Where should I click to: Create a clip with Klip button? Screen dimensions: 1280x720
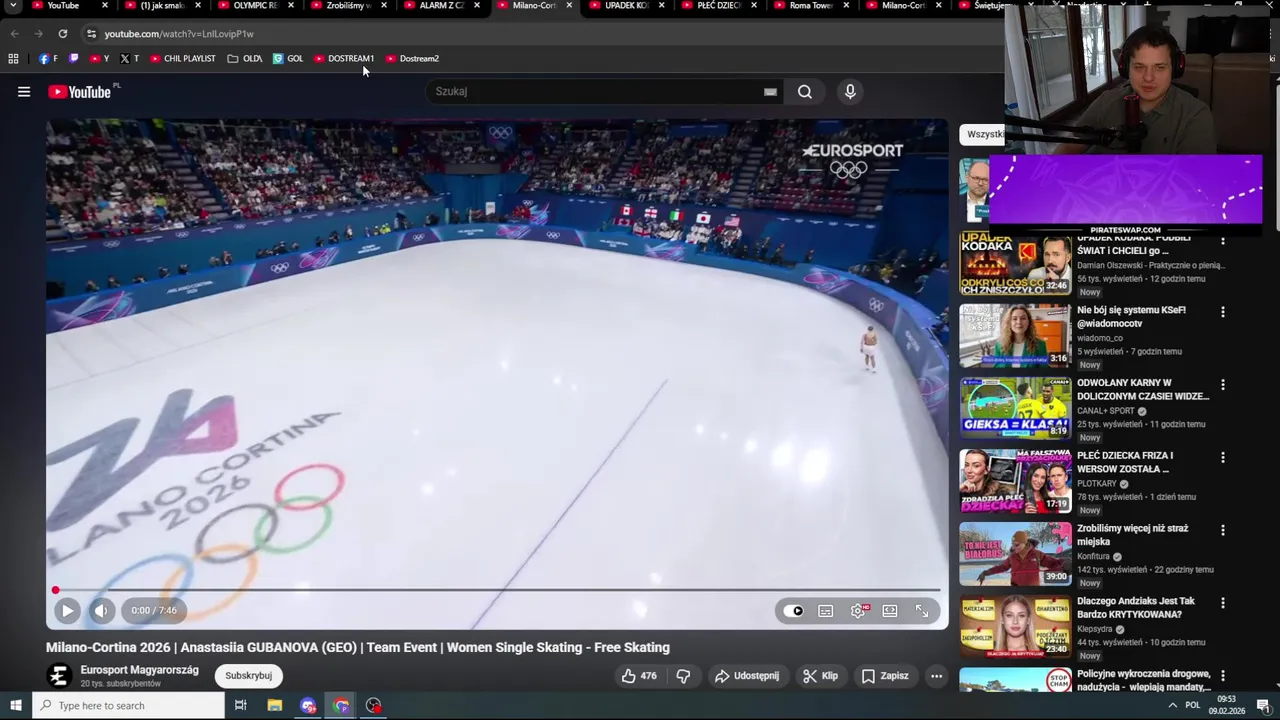(x=821, y=676)
